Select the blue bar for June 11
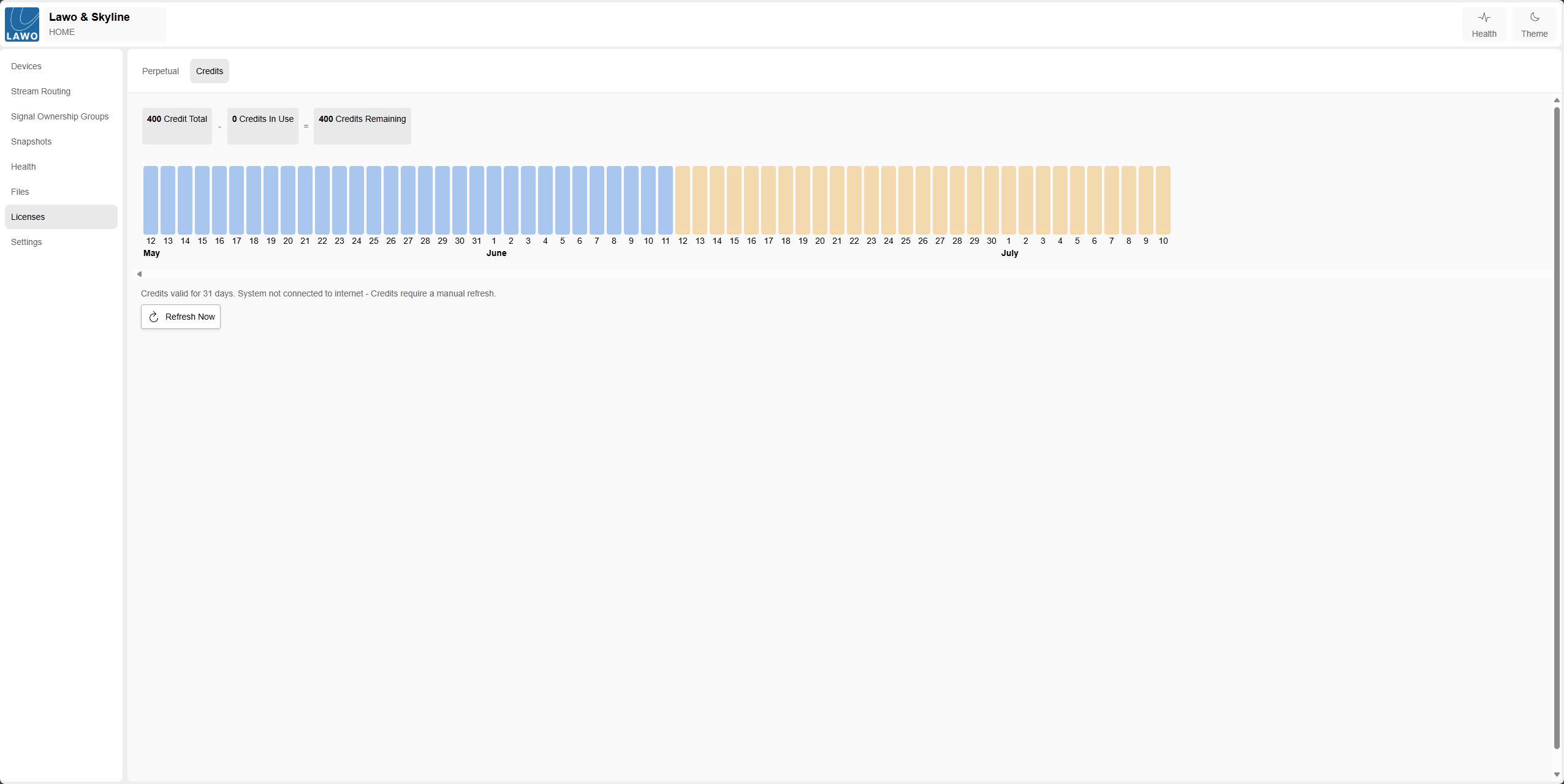Screen dimensions: 1564x784 click(666, 200)
